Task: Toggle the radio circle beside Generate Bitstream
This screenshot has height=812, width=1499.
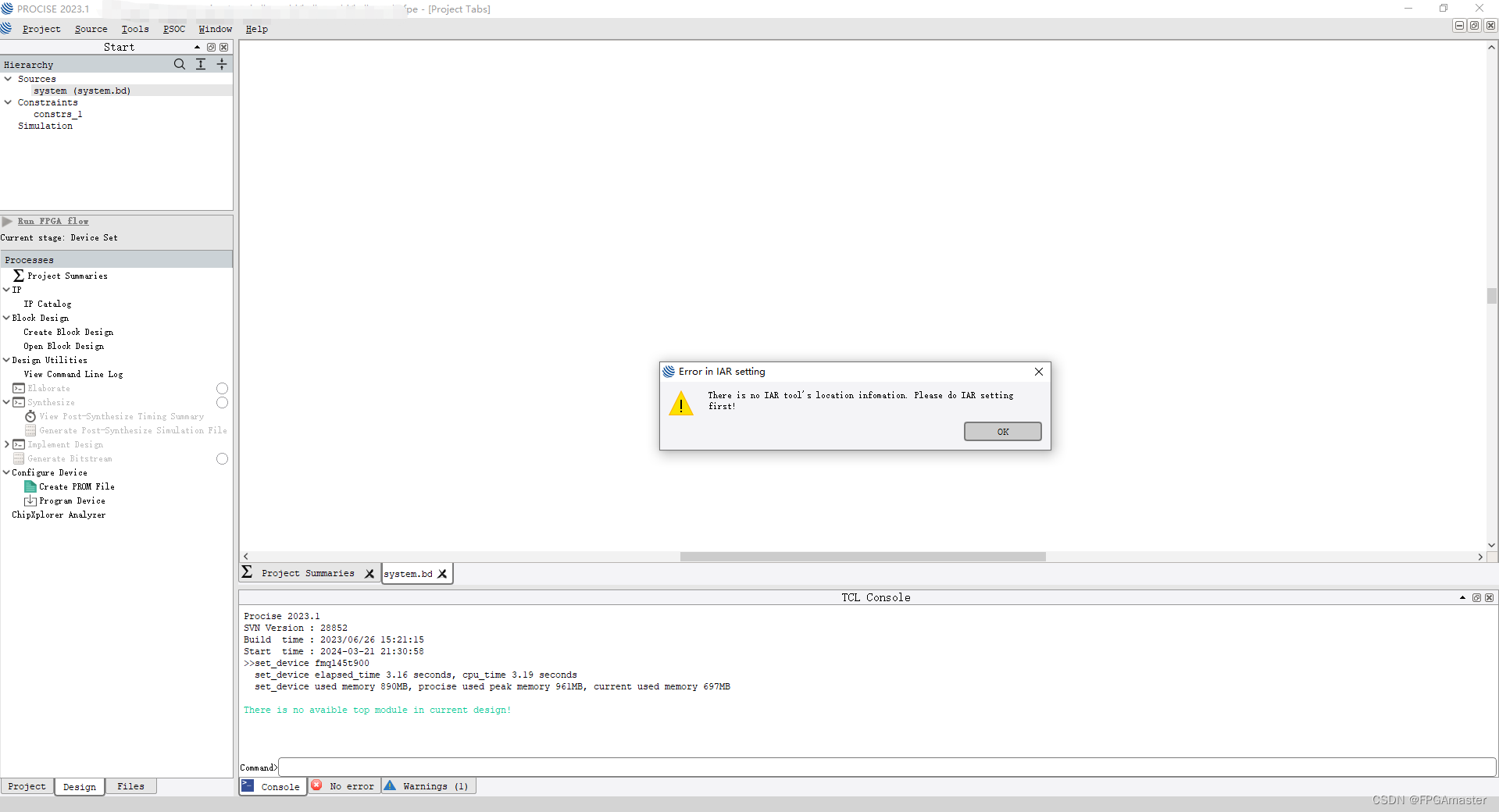Action: click(222, 458)
